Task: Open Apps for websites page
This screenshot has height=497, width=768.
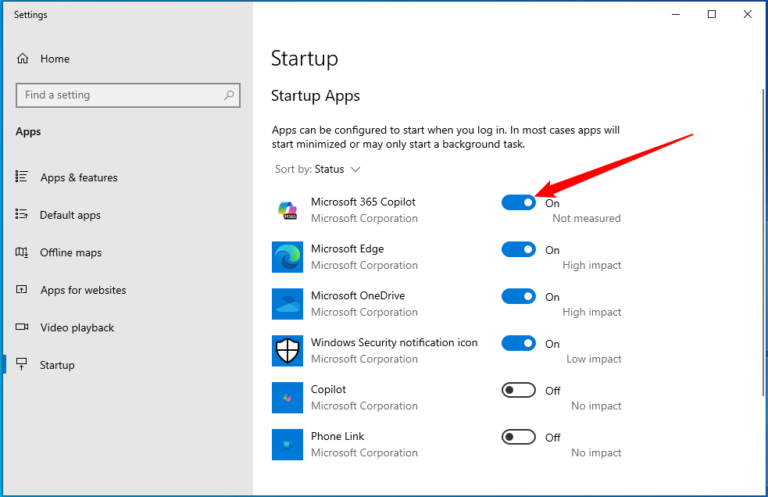Action: [83, 290]
